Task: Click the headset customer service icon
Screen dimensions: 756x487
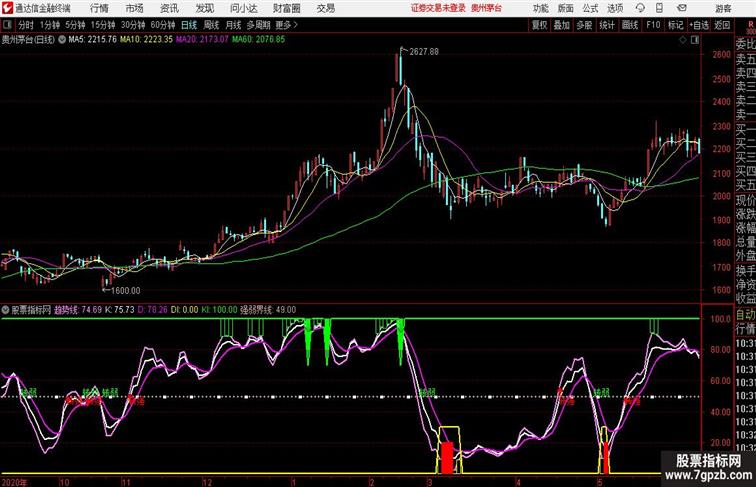Action: tap(640, 8)
